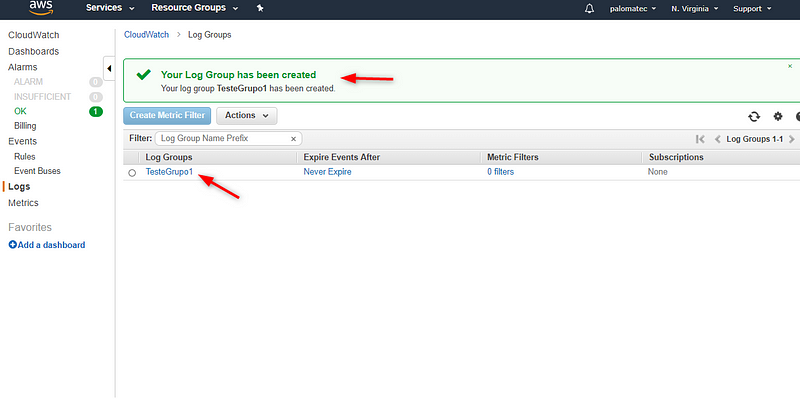Screen dimensions: 800x399
Task: Open the notifications bell
Action: coord(589,9)
